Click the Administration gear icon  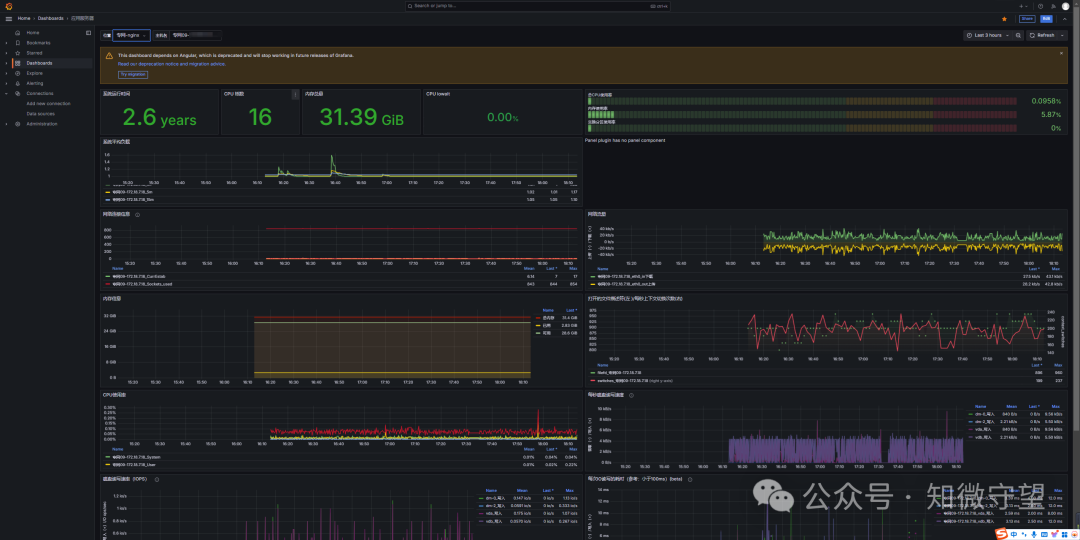point(17,124)
